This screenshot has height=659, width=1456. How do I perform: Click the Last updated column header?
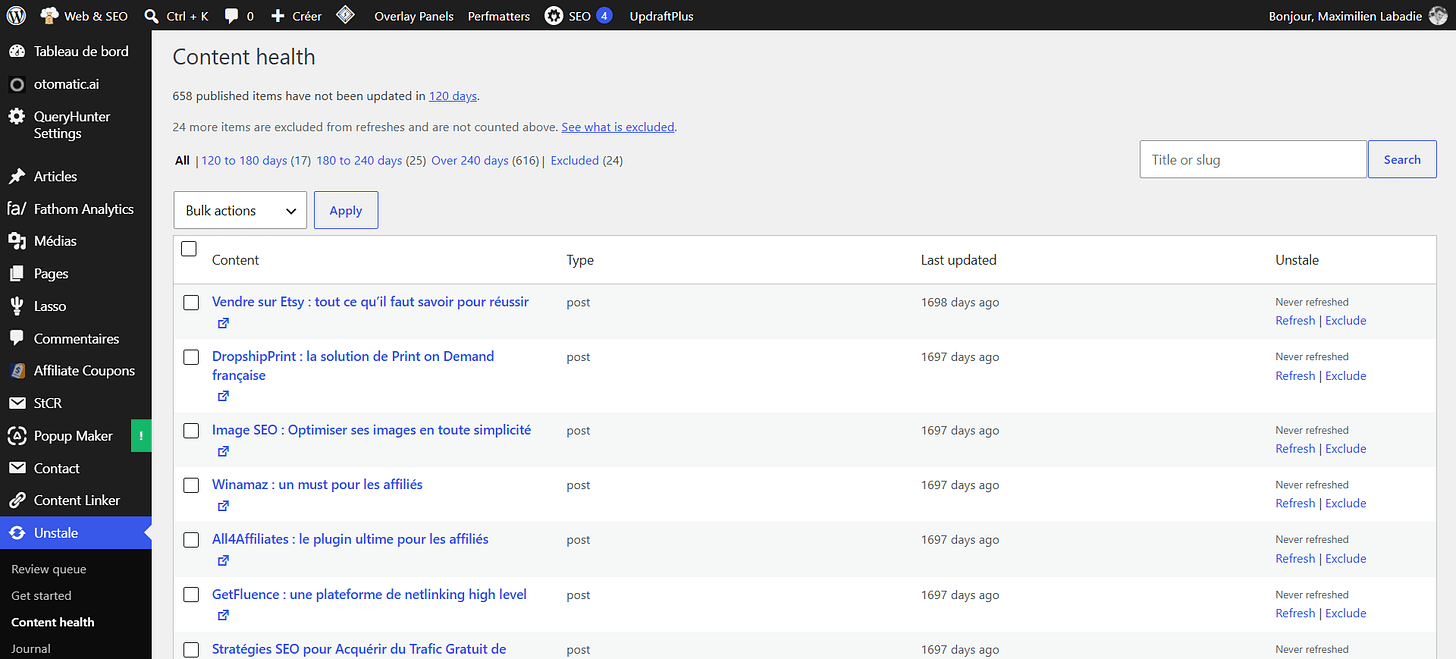pyautogui.click(x=959, y=260)
